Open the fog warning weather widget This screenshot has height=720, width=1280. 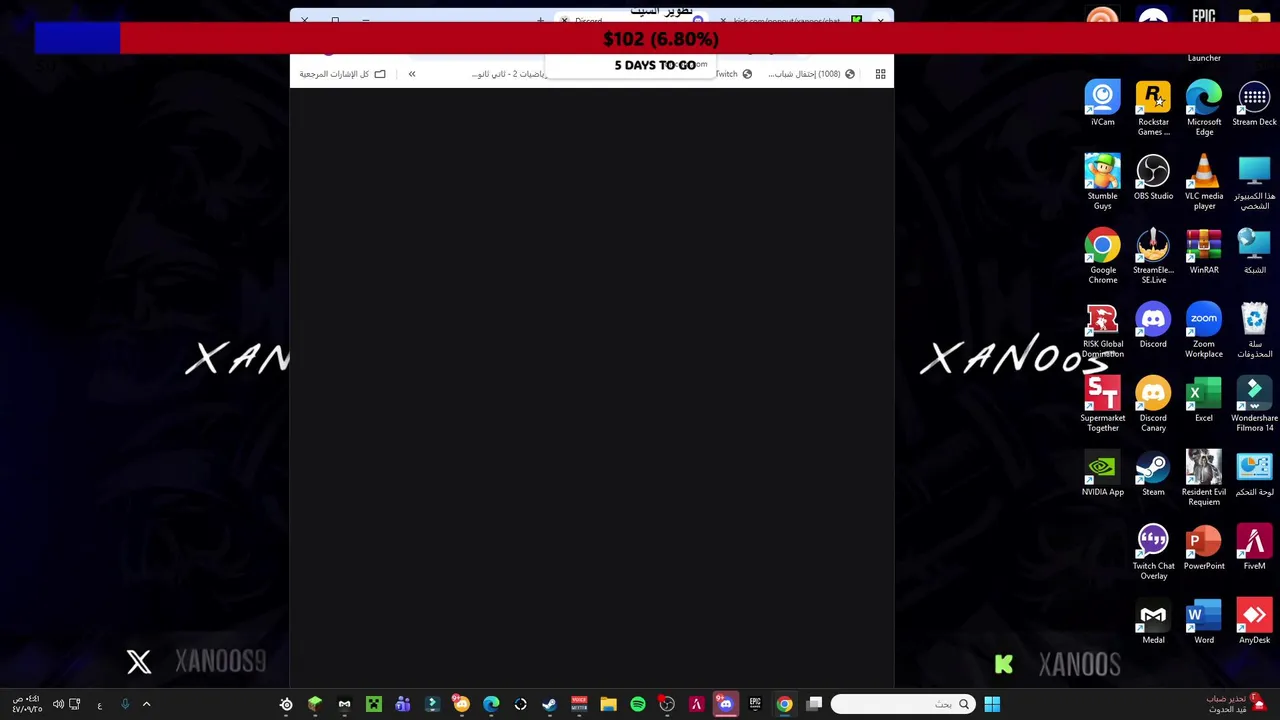pyautogui.click(x=1235, y=704)
